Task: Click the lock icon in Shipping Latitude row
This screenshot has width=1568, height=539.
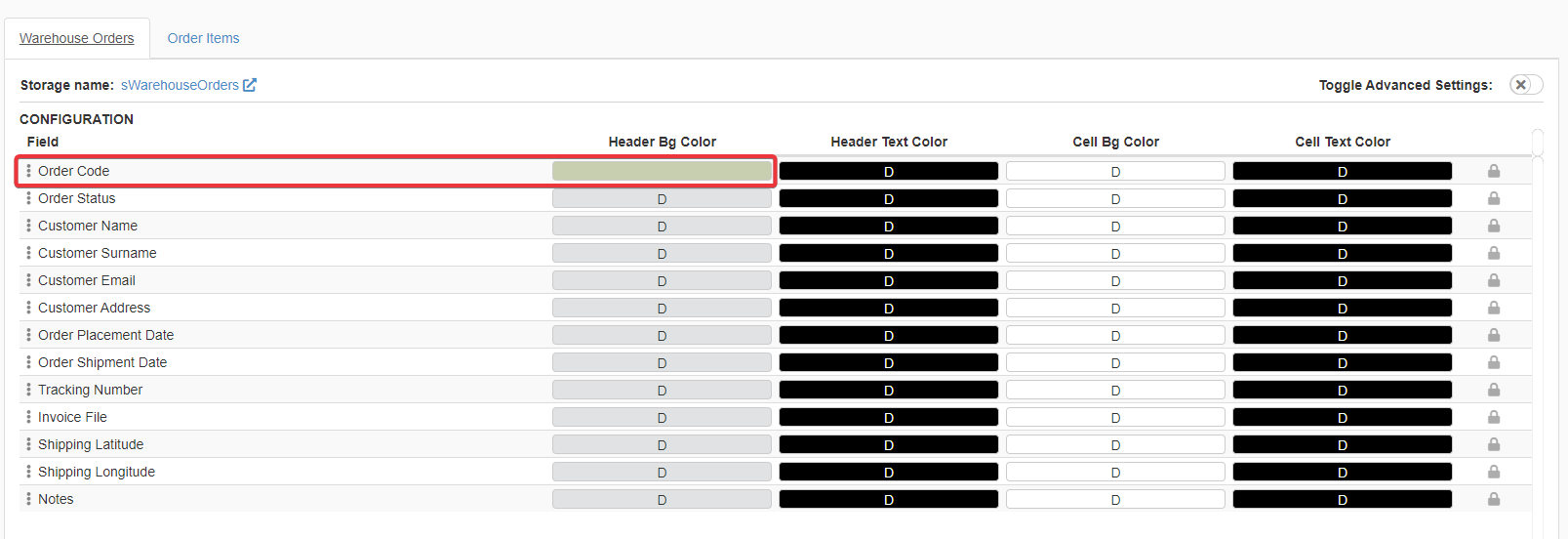Action: coord(1493,444)
